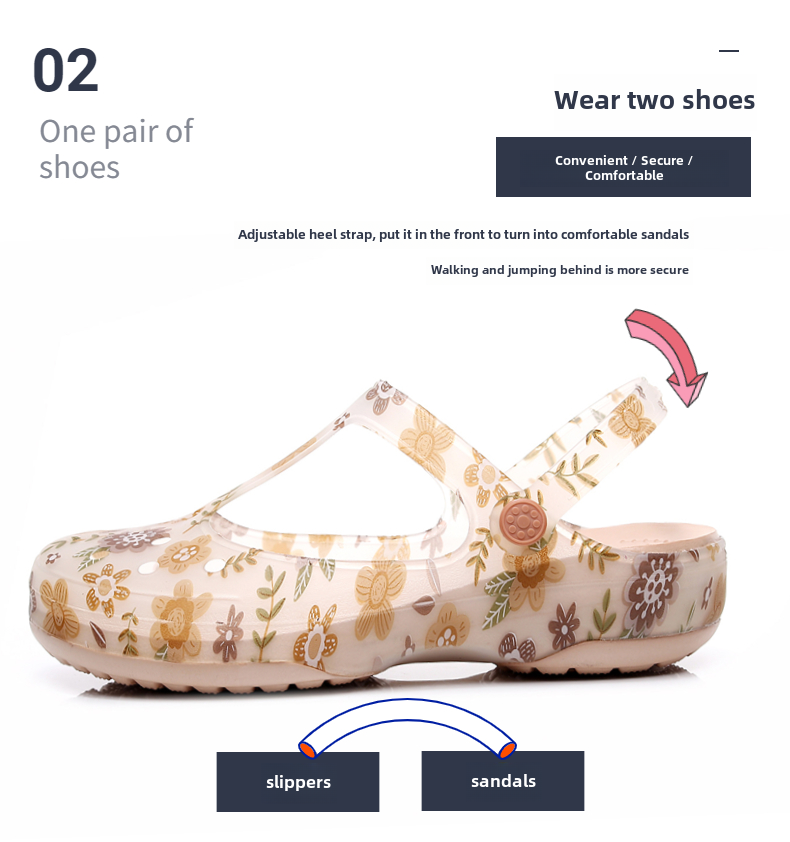Select the slippers label box
Screen dimensions: 790x842
point(298,781)
